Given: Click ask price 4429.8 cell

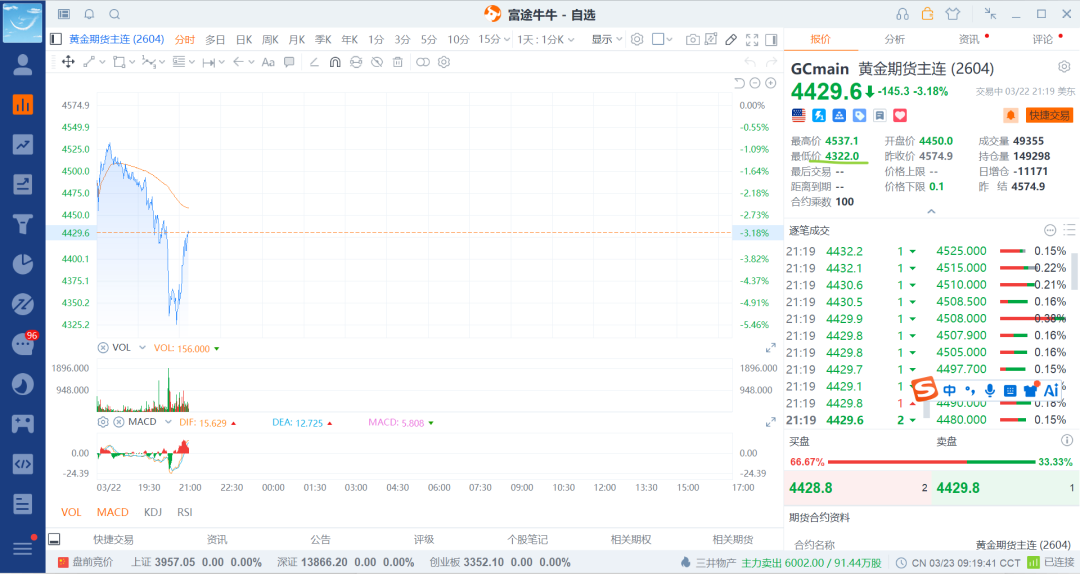Looking at the screenshot, I should (x=1006, y=488).
